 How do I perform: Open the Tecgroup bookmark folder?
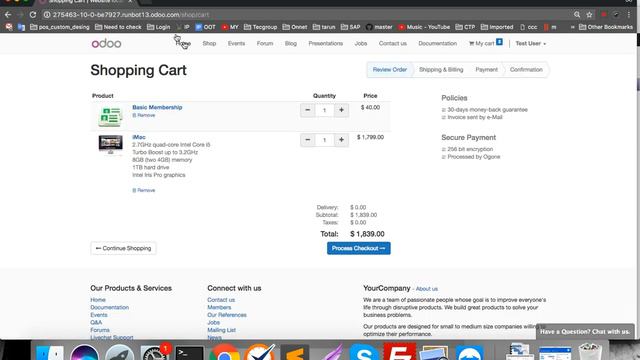pyautogui.click(x=260, y=27)
